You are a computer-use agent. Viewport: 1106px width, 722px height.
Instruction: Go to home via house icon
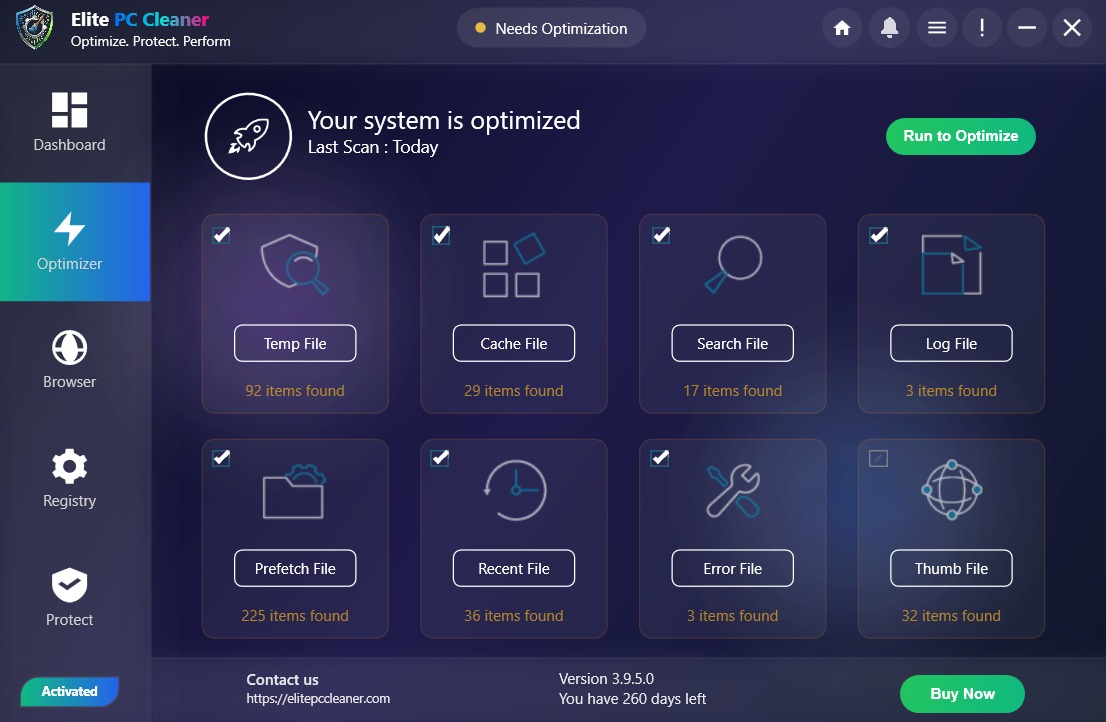tap(841, 28)
